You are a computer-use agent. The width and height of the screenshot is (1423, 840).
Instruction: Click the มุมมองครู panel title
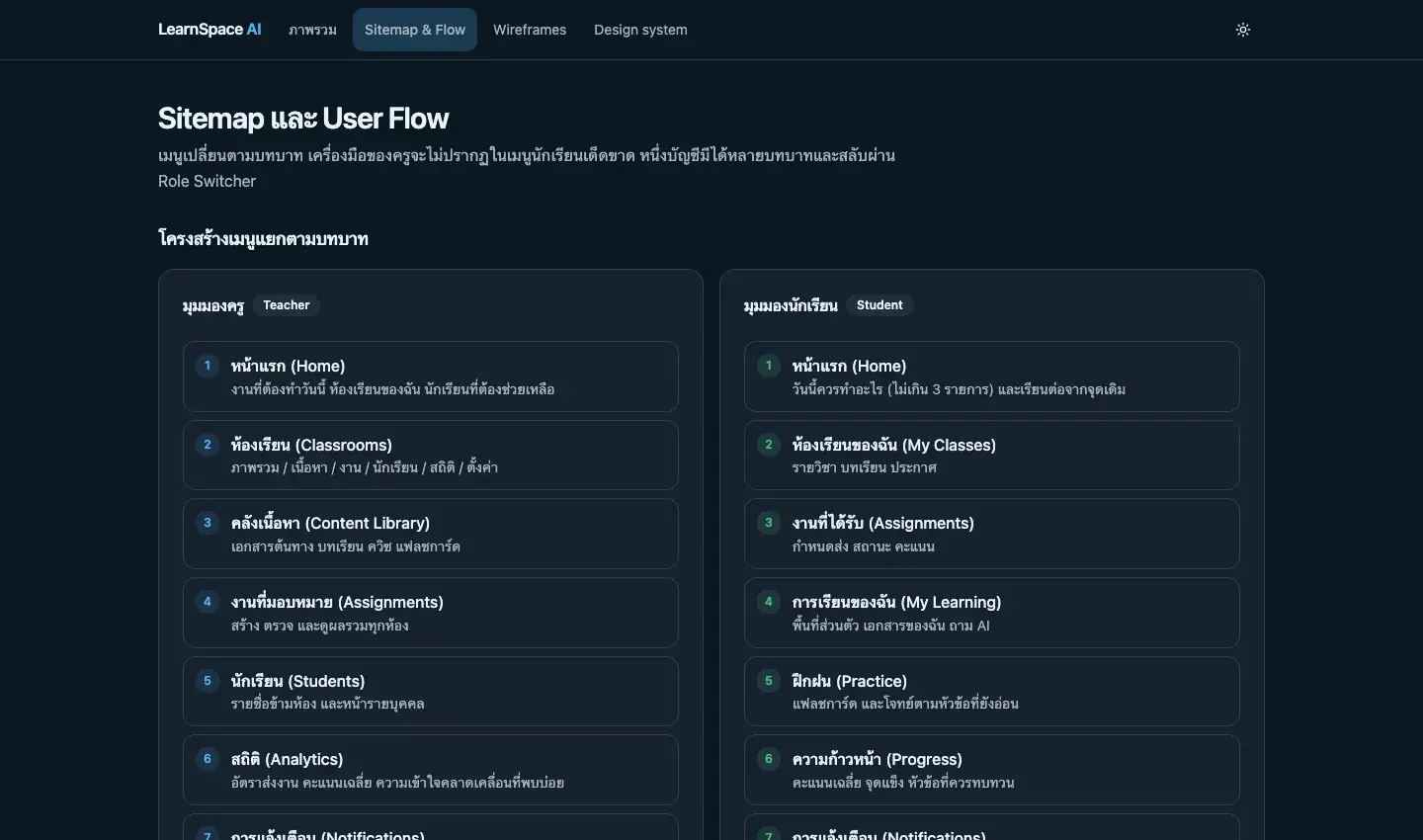pos(212,306)
